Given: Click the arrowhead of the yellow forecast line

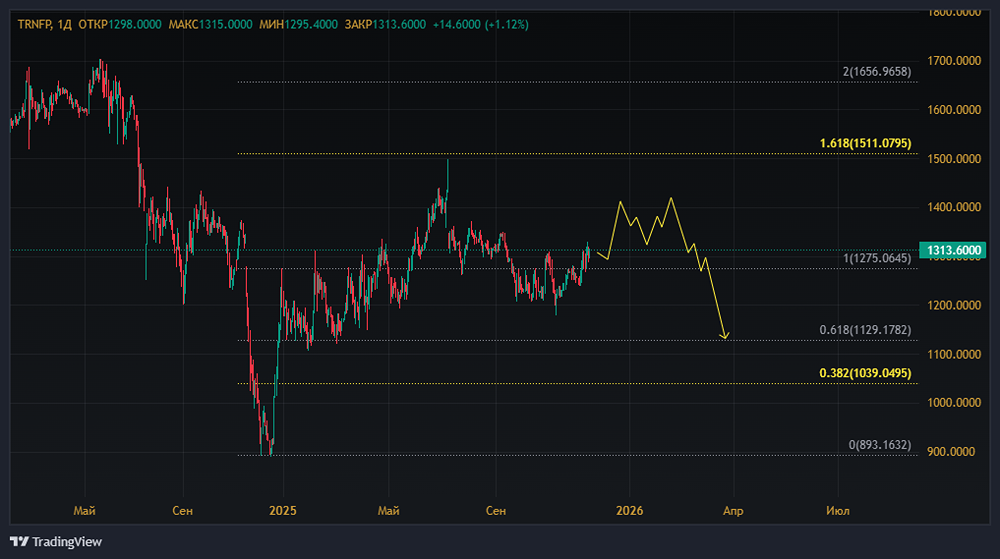Looking at the screenshot, I should tap(724, 335).
